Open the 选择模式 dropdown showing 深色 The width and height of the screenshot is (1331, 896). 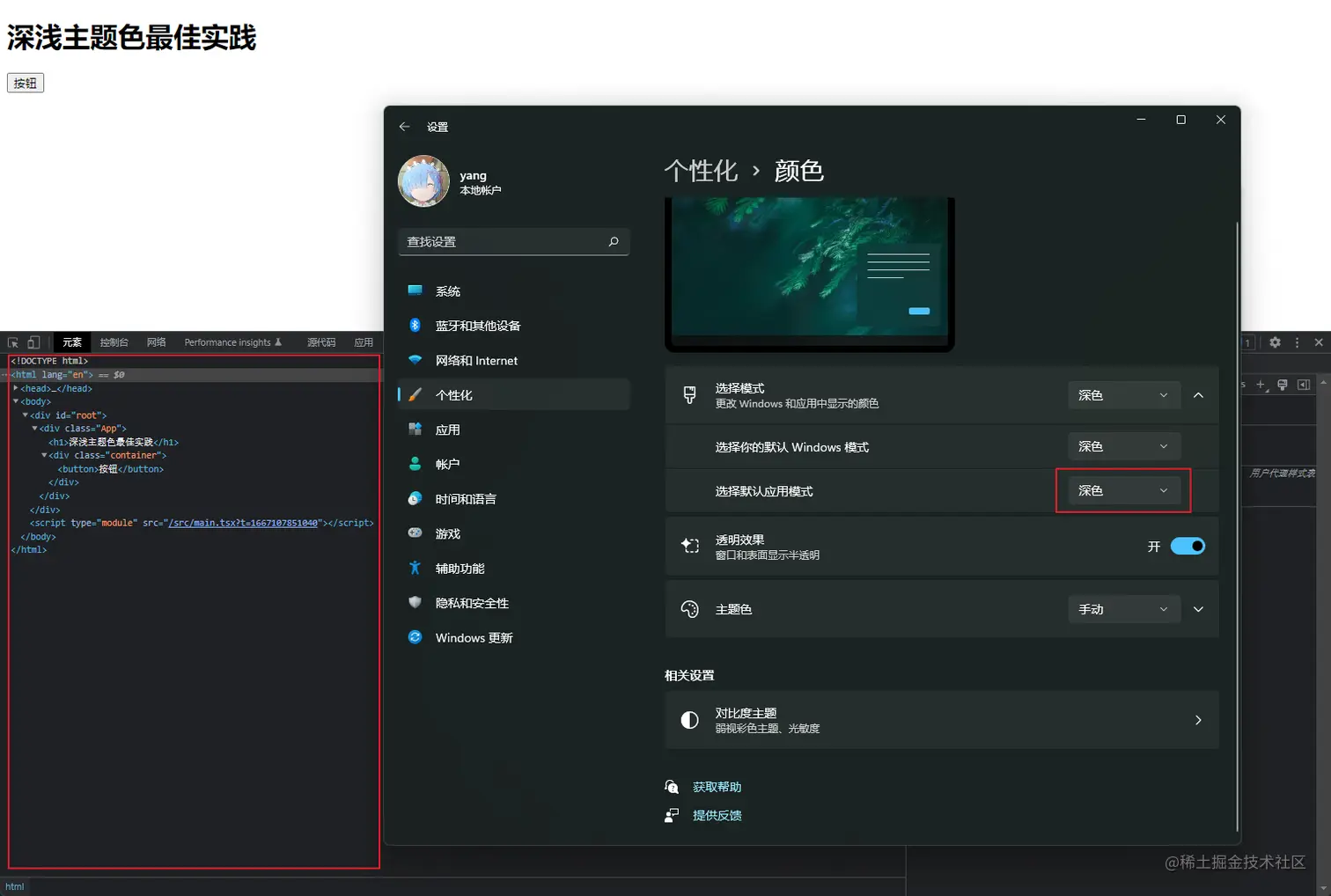1124,395
